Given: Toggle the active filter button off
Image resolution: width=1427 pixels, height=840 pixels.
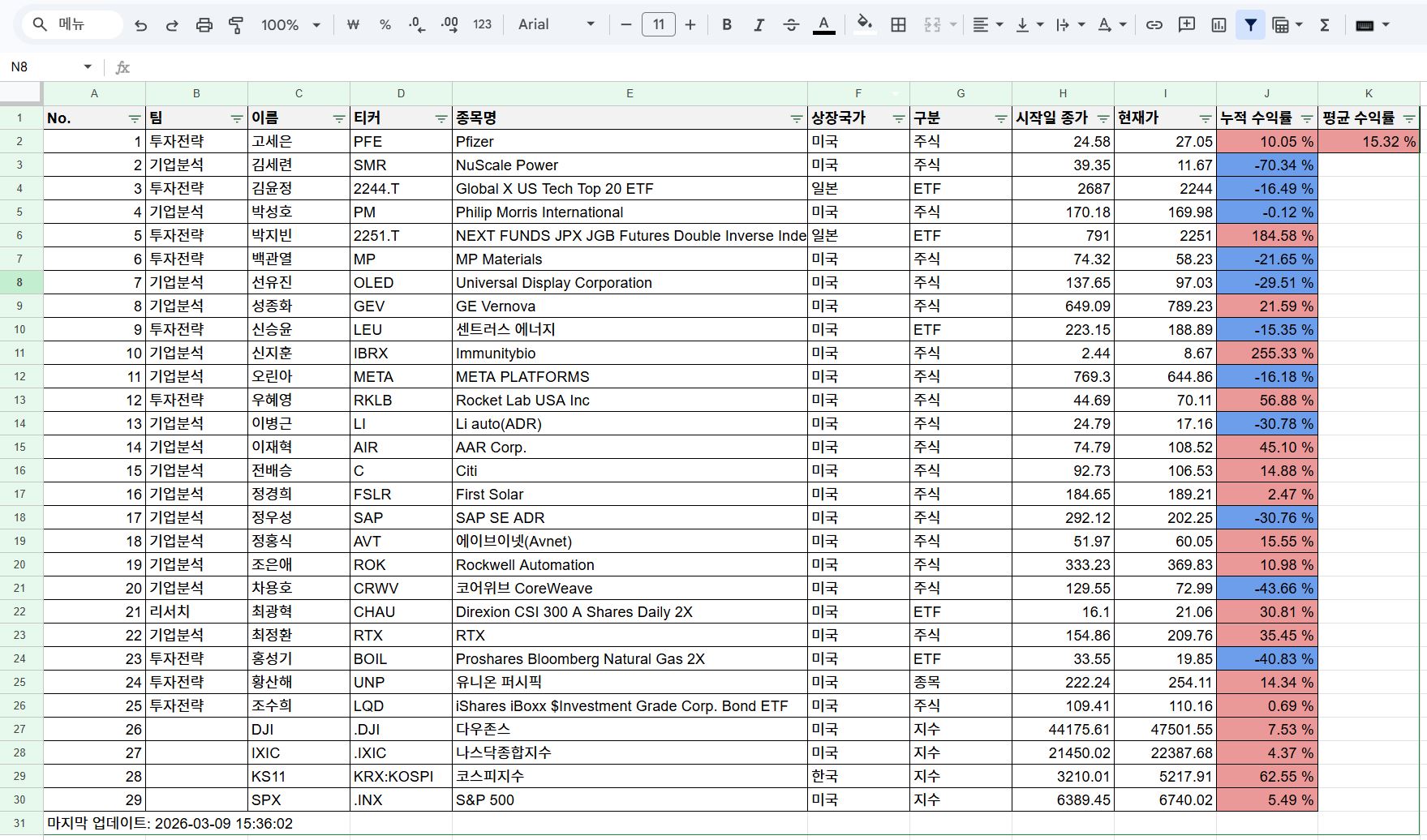Looking at the screenshot, I should pyautogui.click(x=1250, y=25).
